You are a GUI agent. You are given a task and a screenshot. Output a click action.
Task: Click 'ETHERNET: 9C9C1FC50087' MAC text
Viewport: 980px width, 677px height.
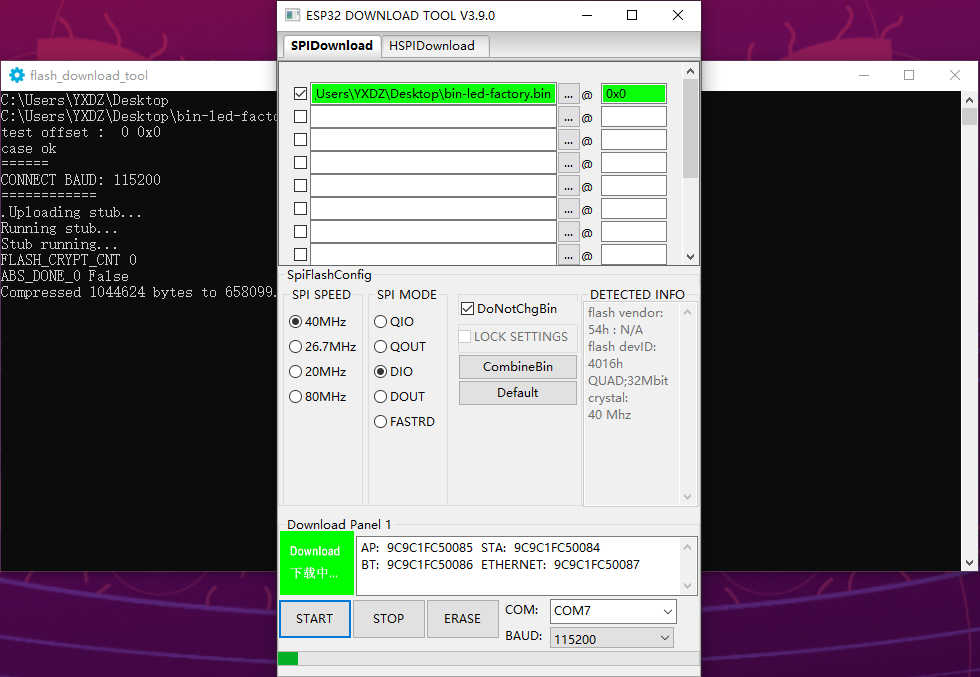point(560,564)
